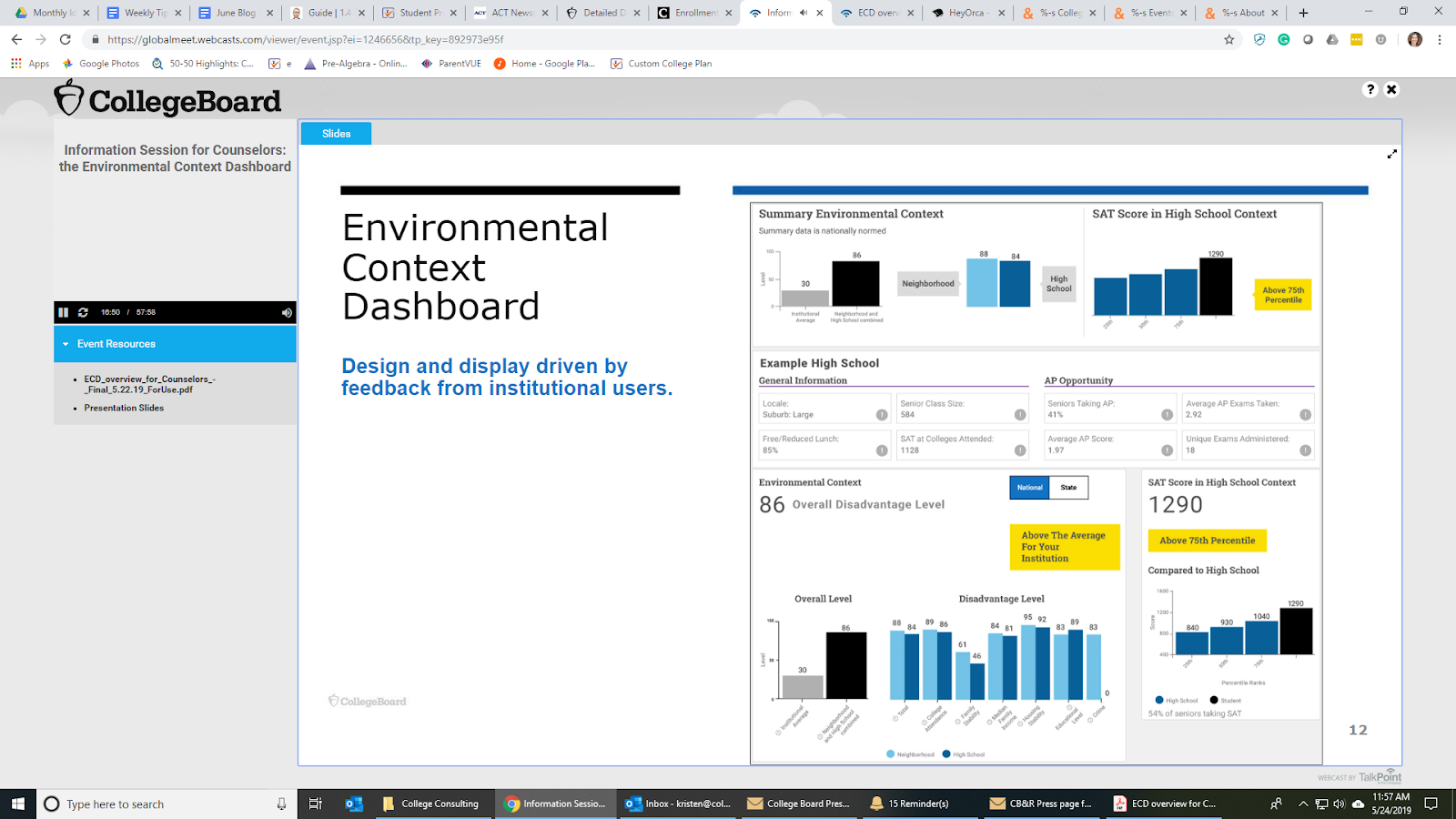Switch to the Monthly tab
The image size is (1456, 819).
coord(51,13)
